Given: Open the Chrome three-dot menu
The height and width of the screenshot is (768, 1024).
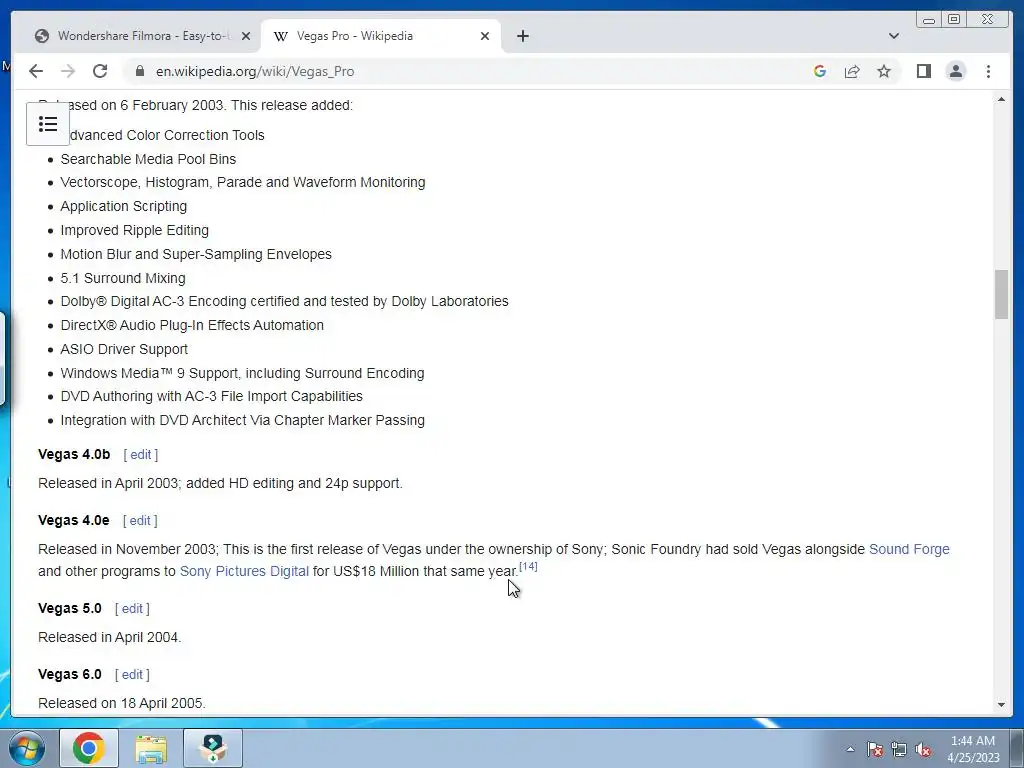Looking at the screenshot, I should click(988, 71).
